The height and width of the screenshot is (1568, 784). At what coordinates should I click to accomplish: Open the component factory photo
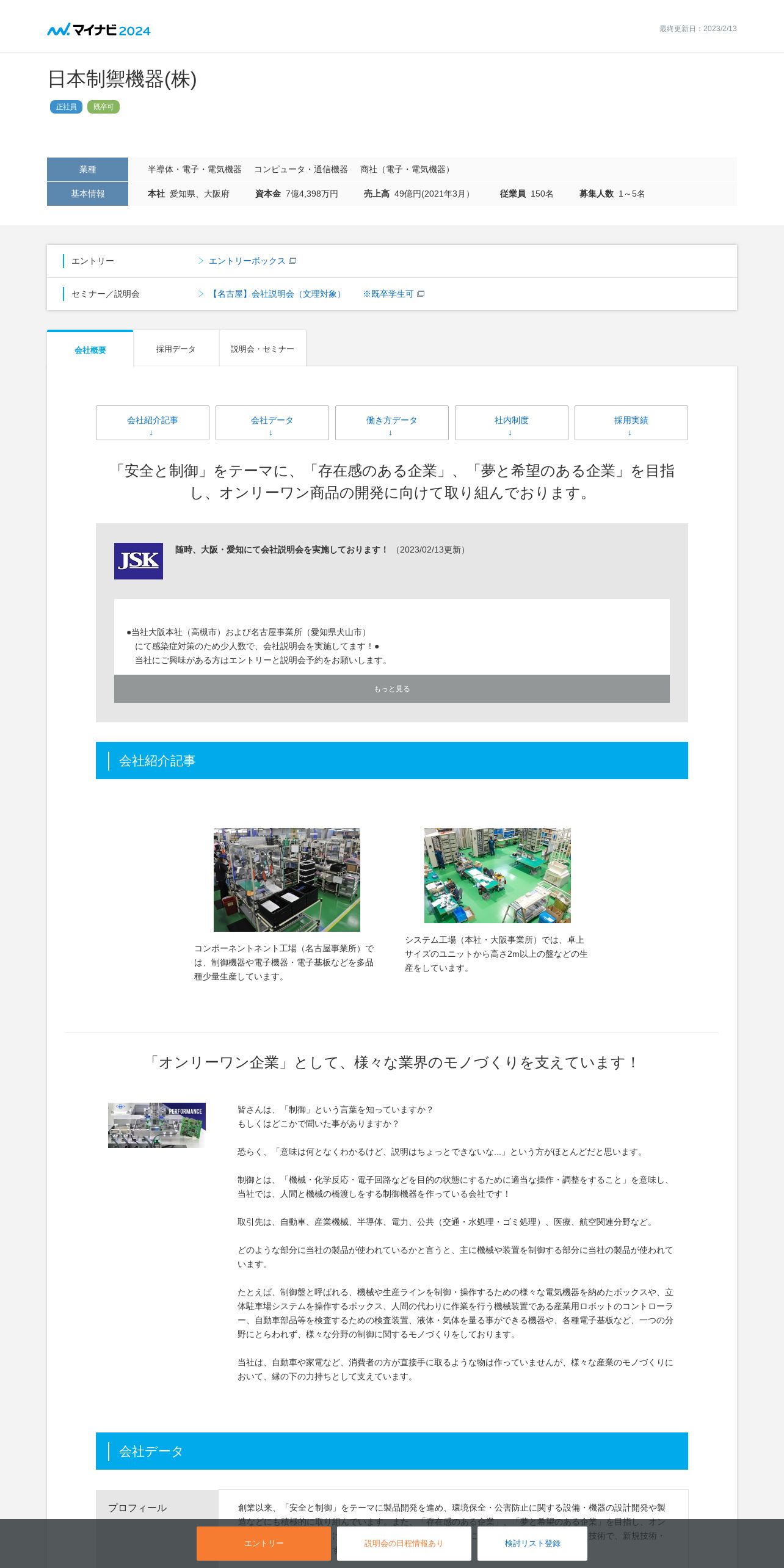coord(287,880)
